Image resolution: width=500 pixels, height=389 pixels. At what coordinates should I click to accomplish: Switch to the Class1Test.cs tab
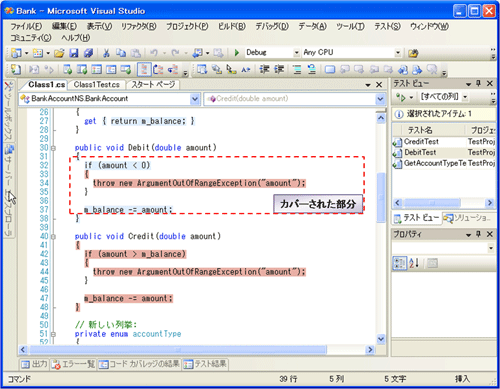[97, 85]
